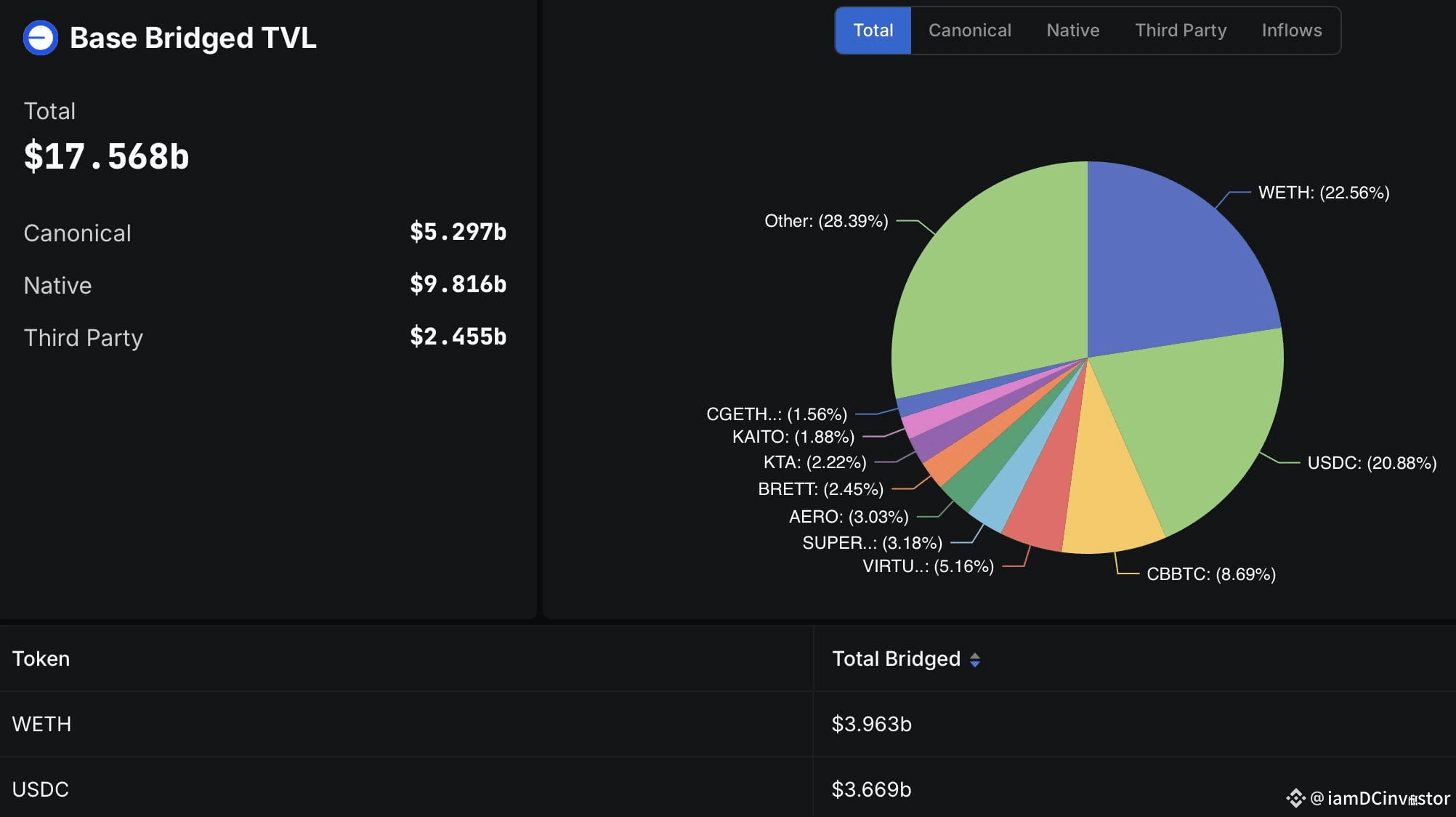Viewport: 1456px width, 817px height.
Task: Click the red VIRTU pie slice
Action: 1046,502
